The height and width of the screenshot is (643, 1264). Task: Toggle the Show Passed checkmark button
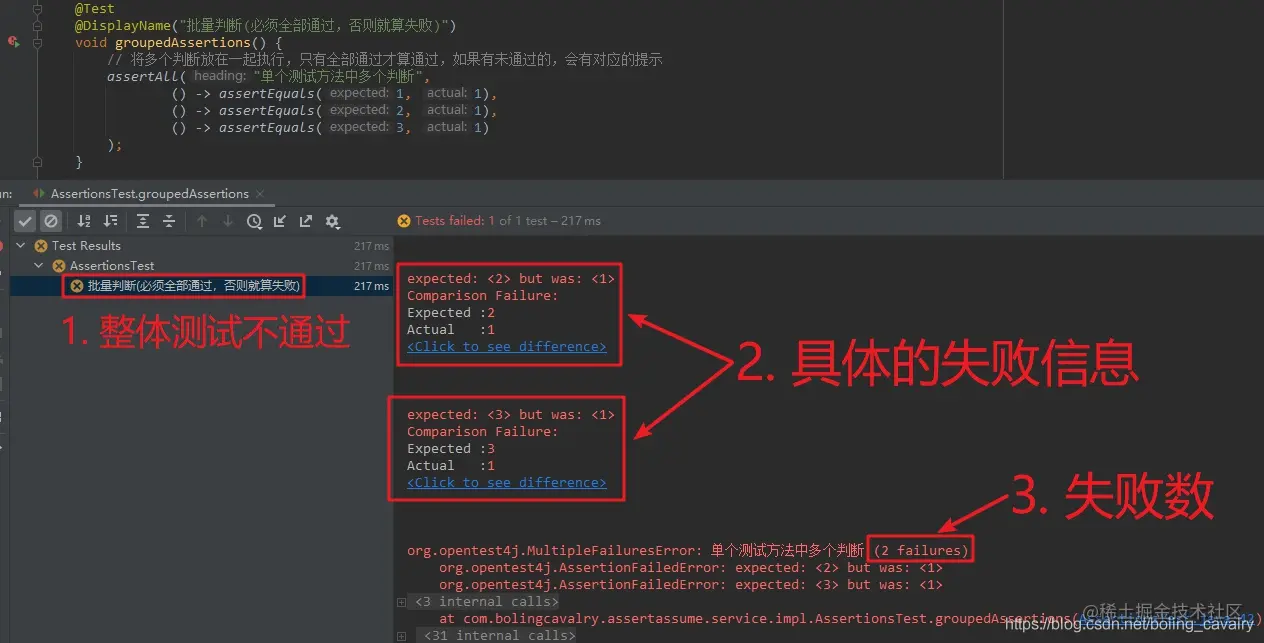(x=26, y=221)
